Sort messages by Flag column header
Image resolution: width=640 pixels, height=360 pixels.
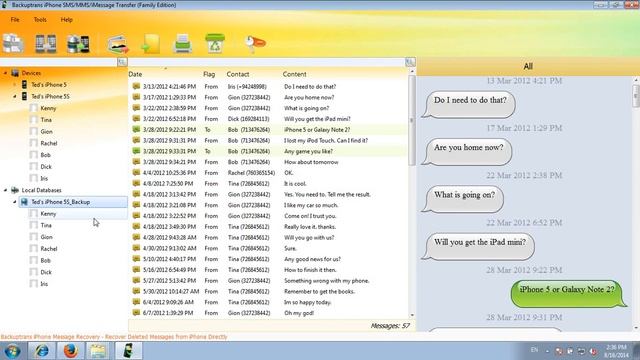(209, 74)
